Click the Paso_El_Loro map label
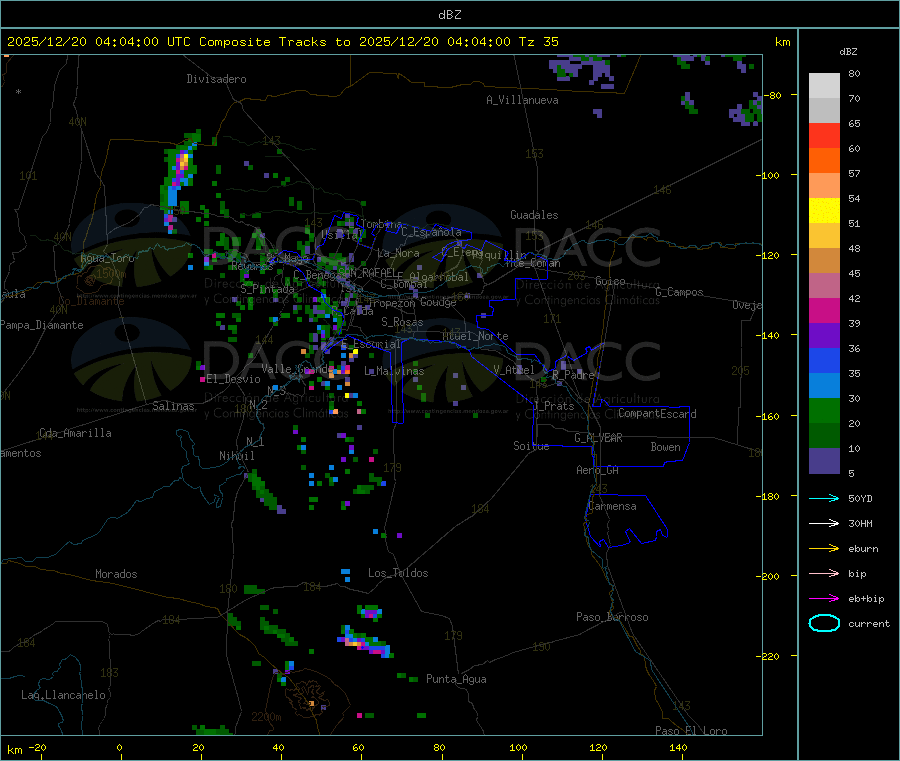The image size is (900, 761). coord(691,731)
